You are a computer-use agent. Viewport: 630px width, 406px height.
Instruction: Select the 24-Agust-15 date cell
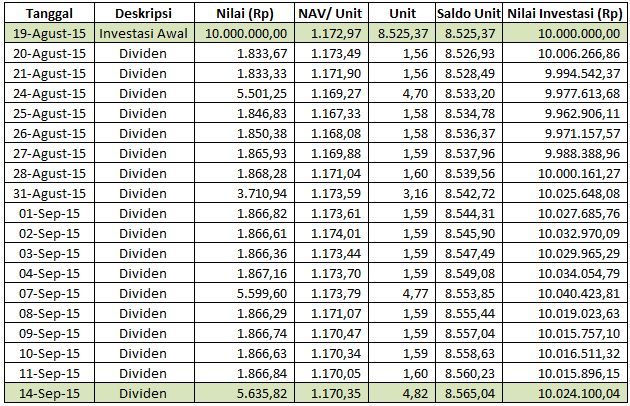tap(49, 93)
